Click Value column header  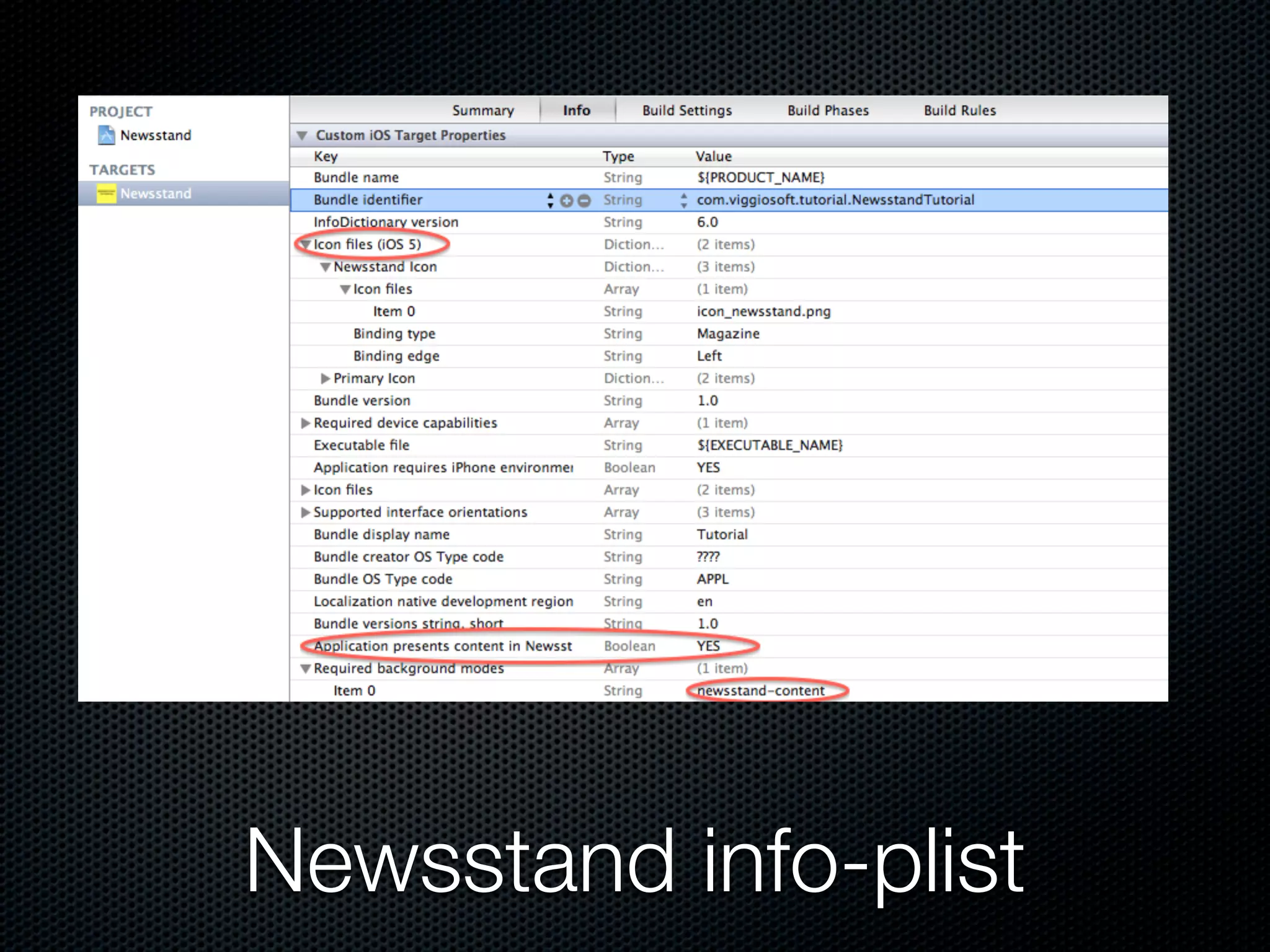(x=713, y=157)
